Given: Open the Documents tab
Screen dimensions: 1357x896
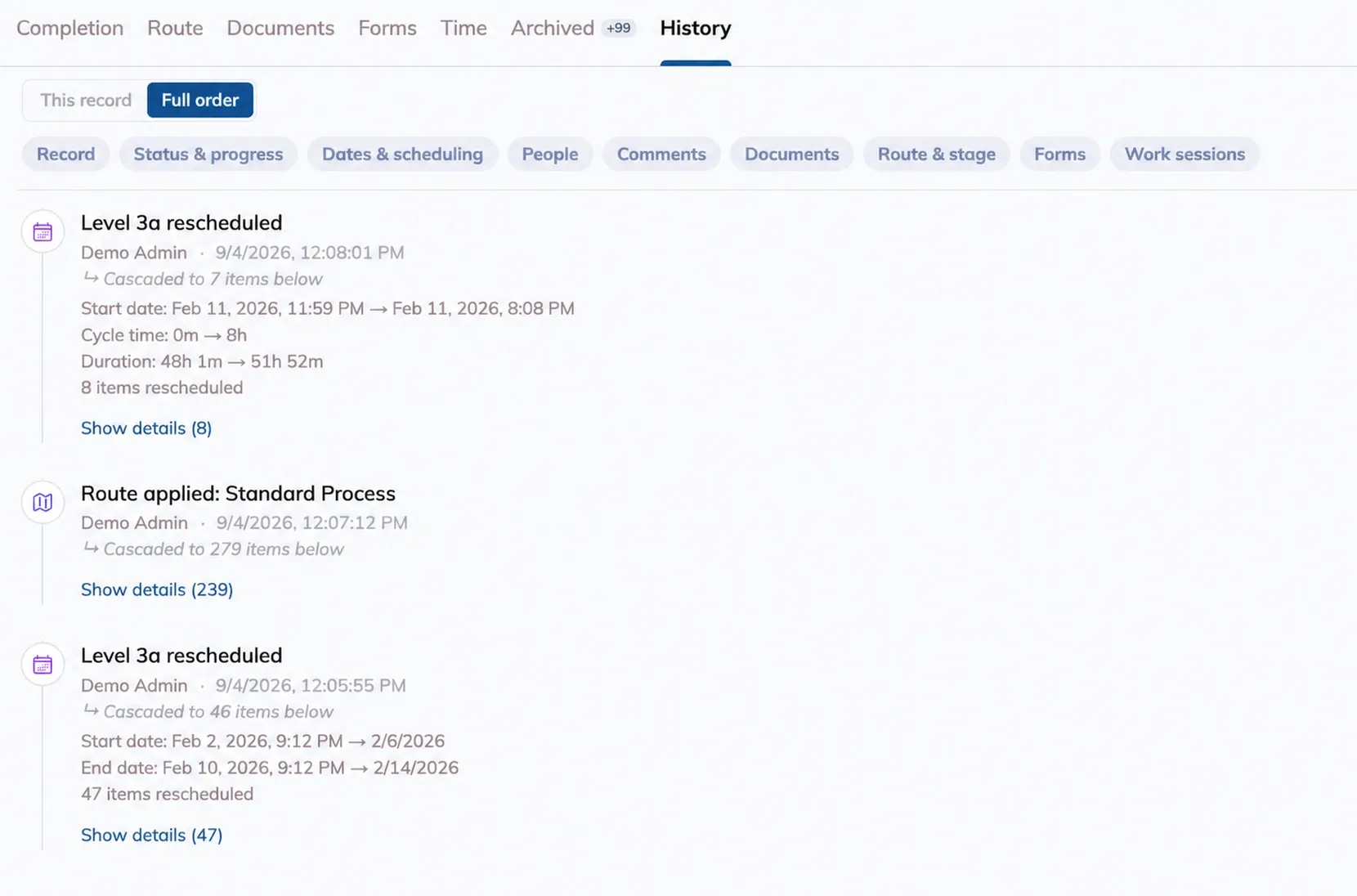Looking at the screenshot, I should click(280, 28).
